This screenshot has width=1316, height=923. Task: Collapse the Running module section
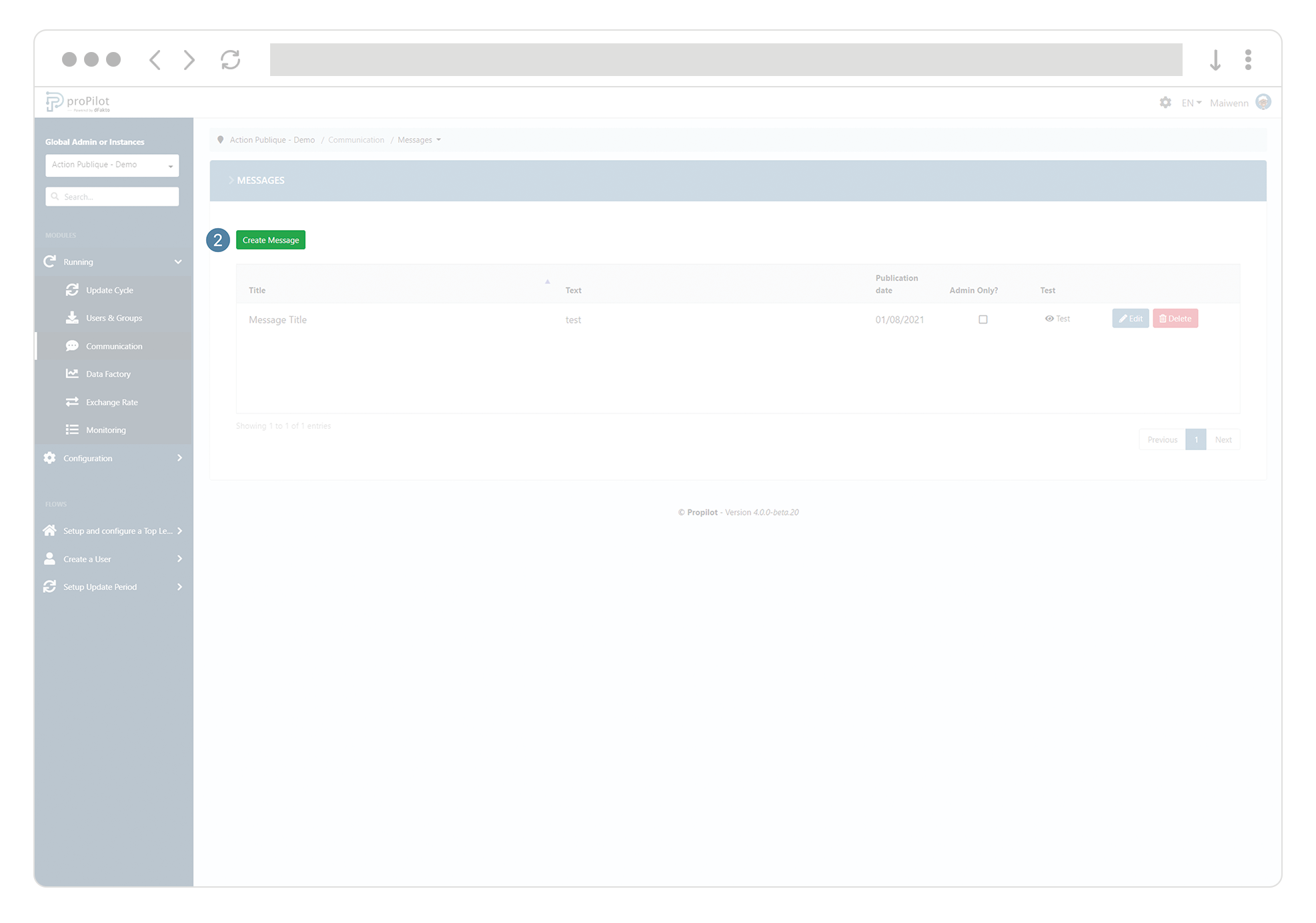[x=178, y=262]
